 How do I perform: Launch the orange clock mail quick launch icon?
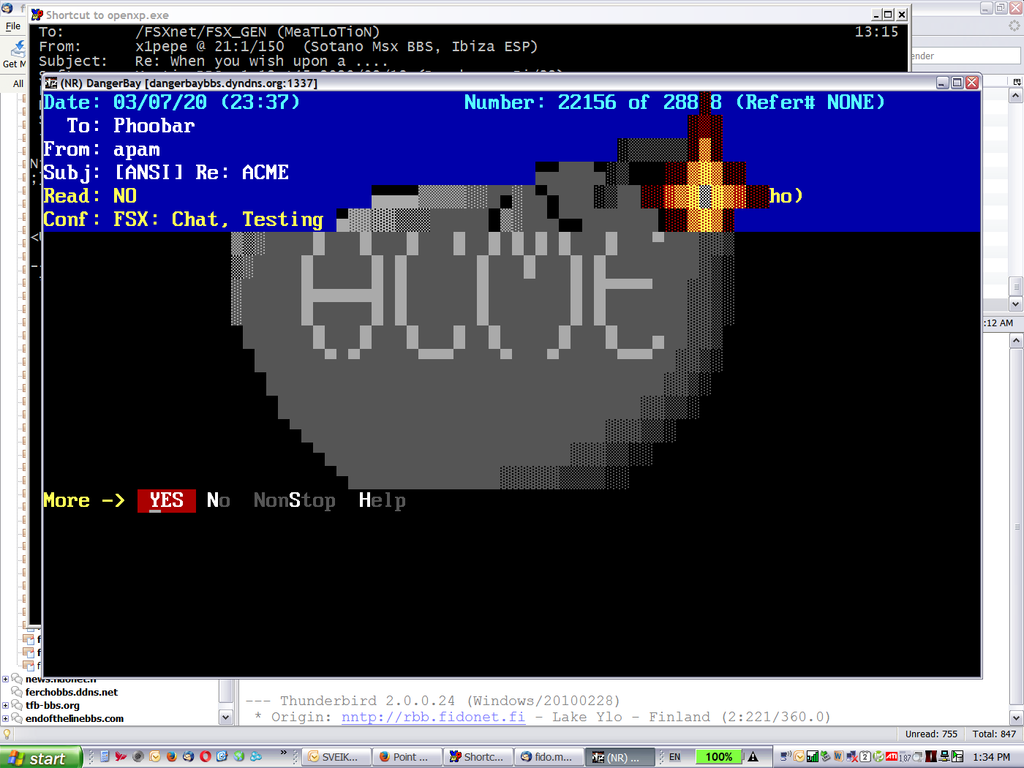tap(155, 756)
